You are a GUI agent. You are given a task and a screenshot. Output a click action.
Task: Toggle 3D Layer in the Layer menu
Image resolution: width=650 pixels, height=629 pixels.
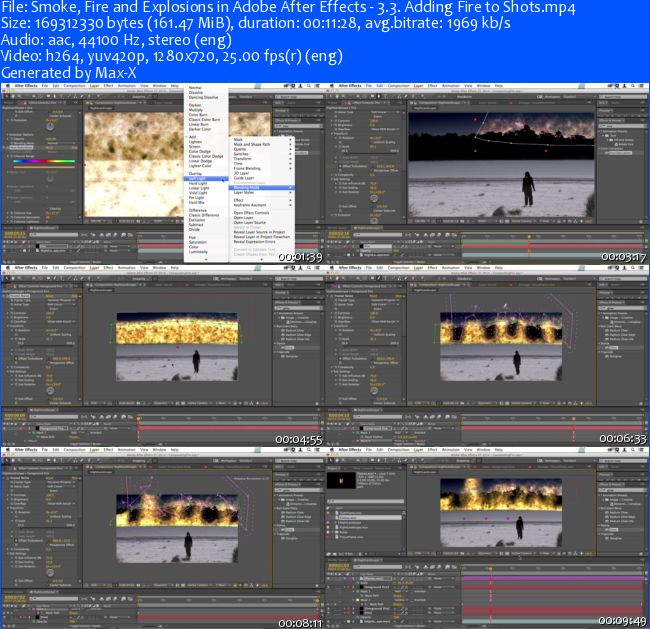(262, 173)
